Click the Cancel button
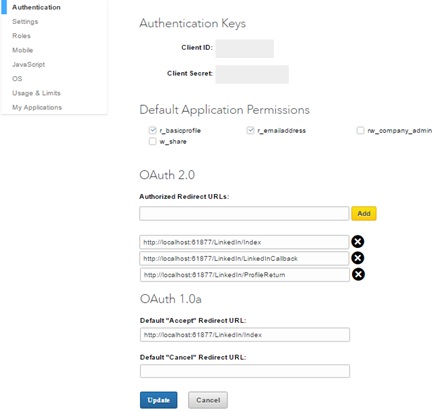 (208, 400)
